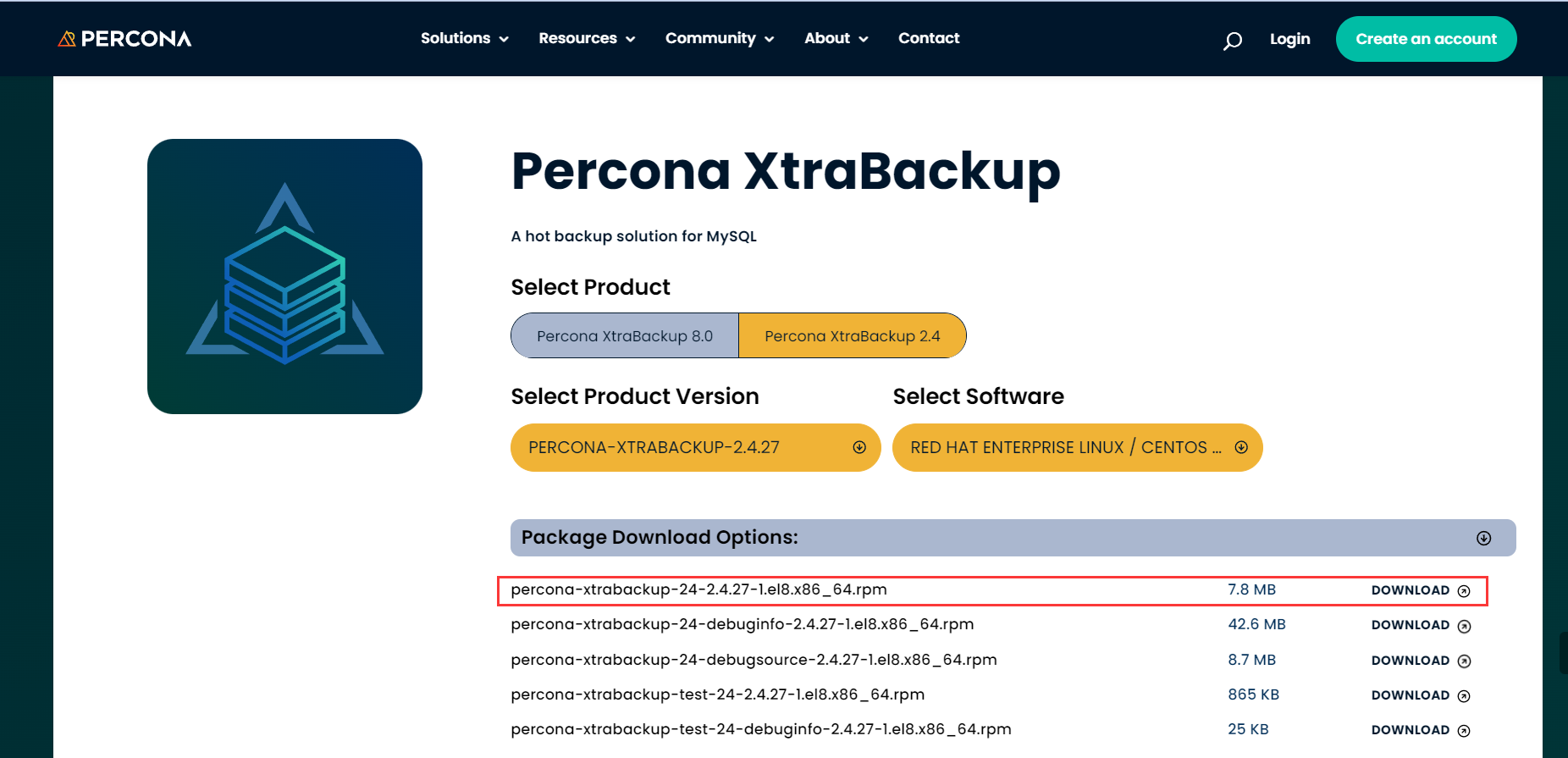Open the Contact page link
This screenshot has width=1568, height=758.
(929, 38)
